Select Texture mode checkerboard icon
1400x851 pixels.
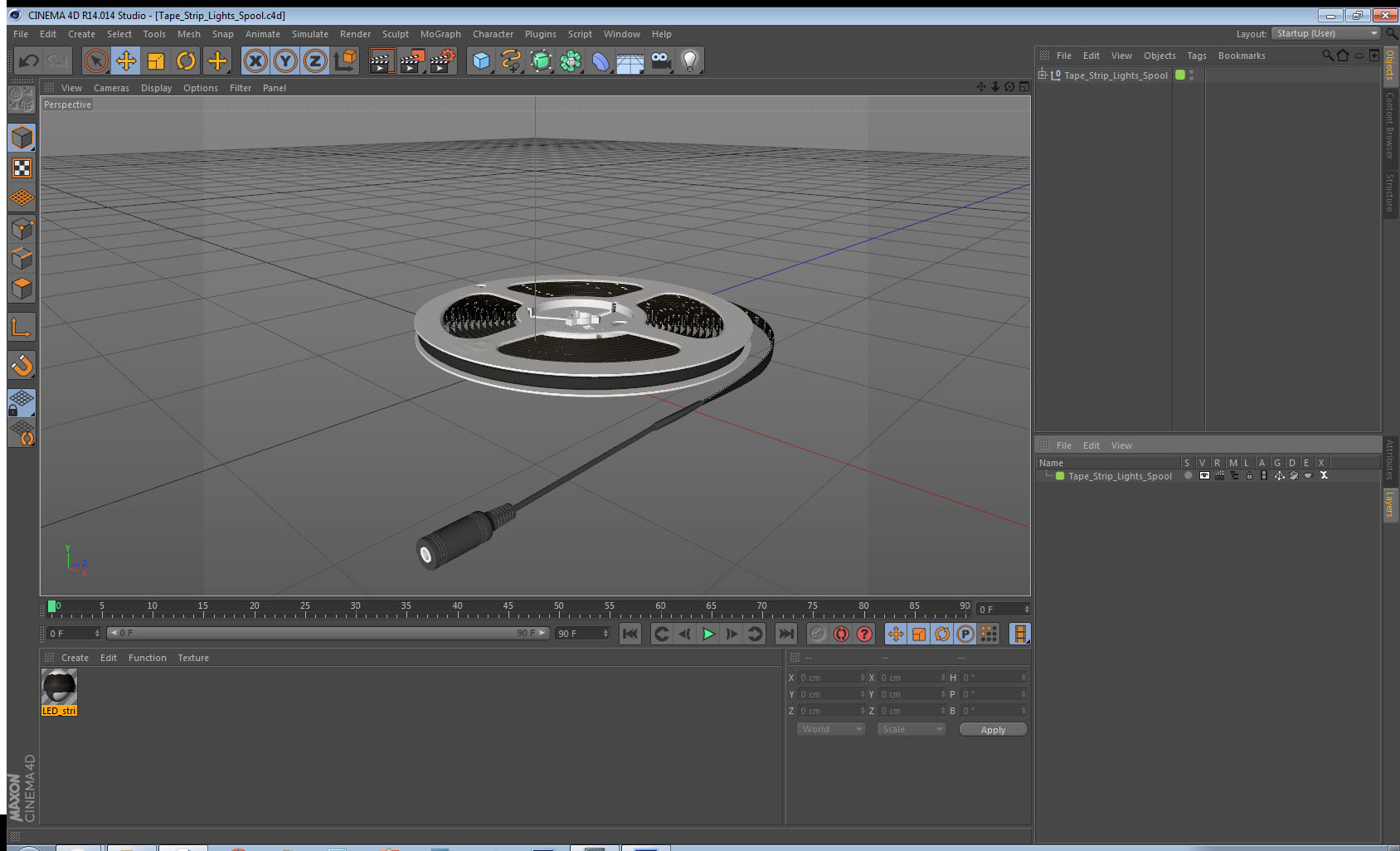pyautogui.click(x=22, y=168)
